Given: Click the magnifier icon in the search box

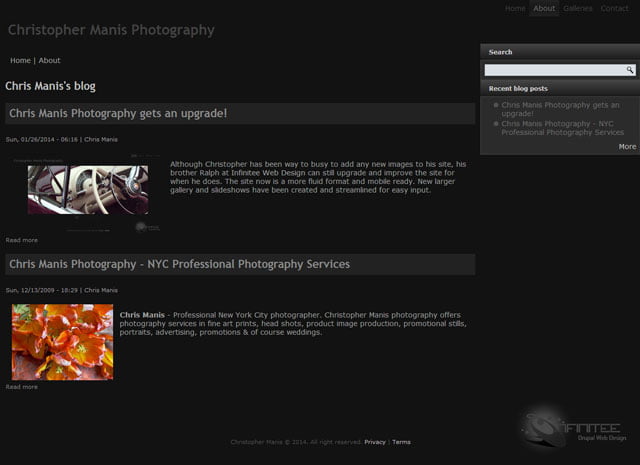Looking at the screenshot, I should pos(630,70).
